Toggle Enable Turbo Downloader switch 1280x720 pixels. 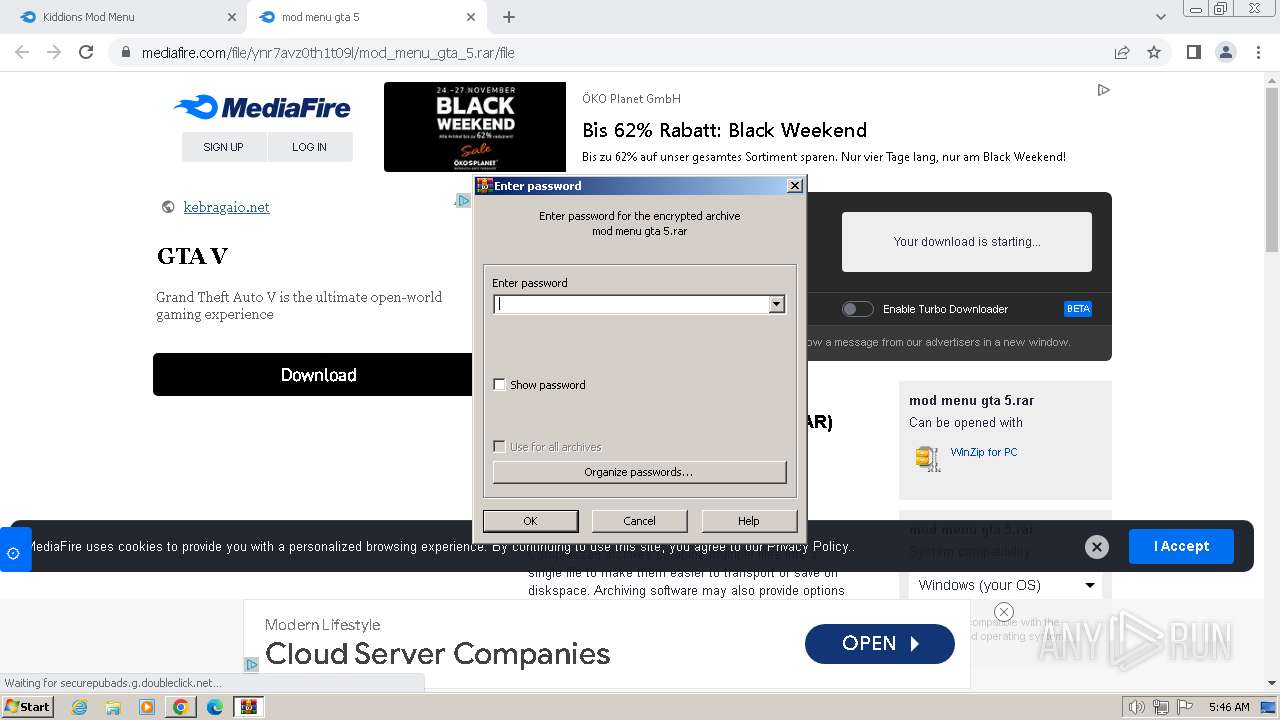click(857, 309)
